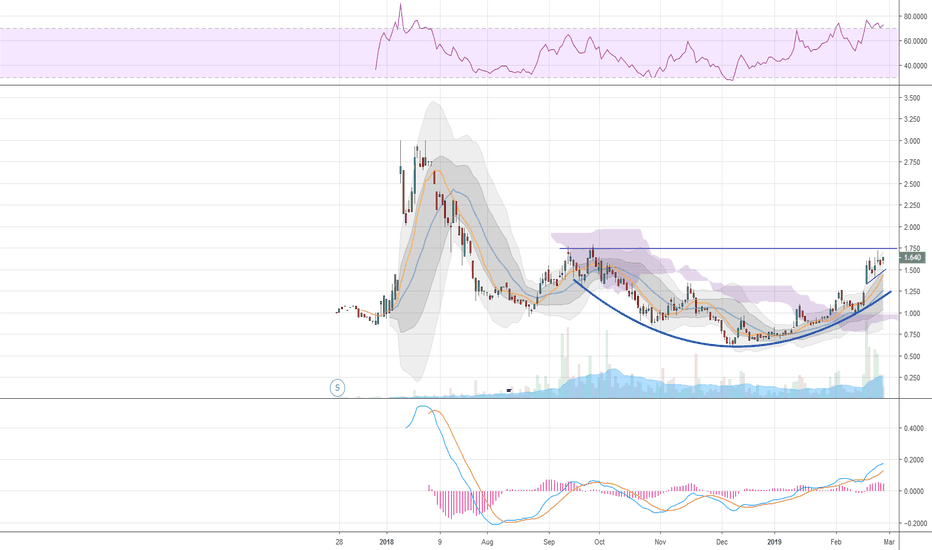Click the 0.500 price axis label
932x550 pixels.
click(912, 356)
